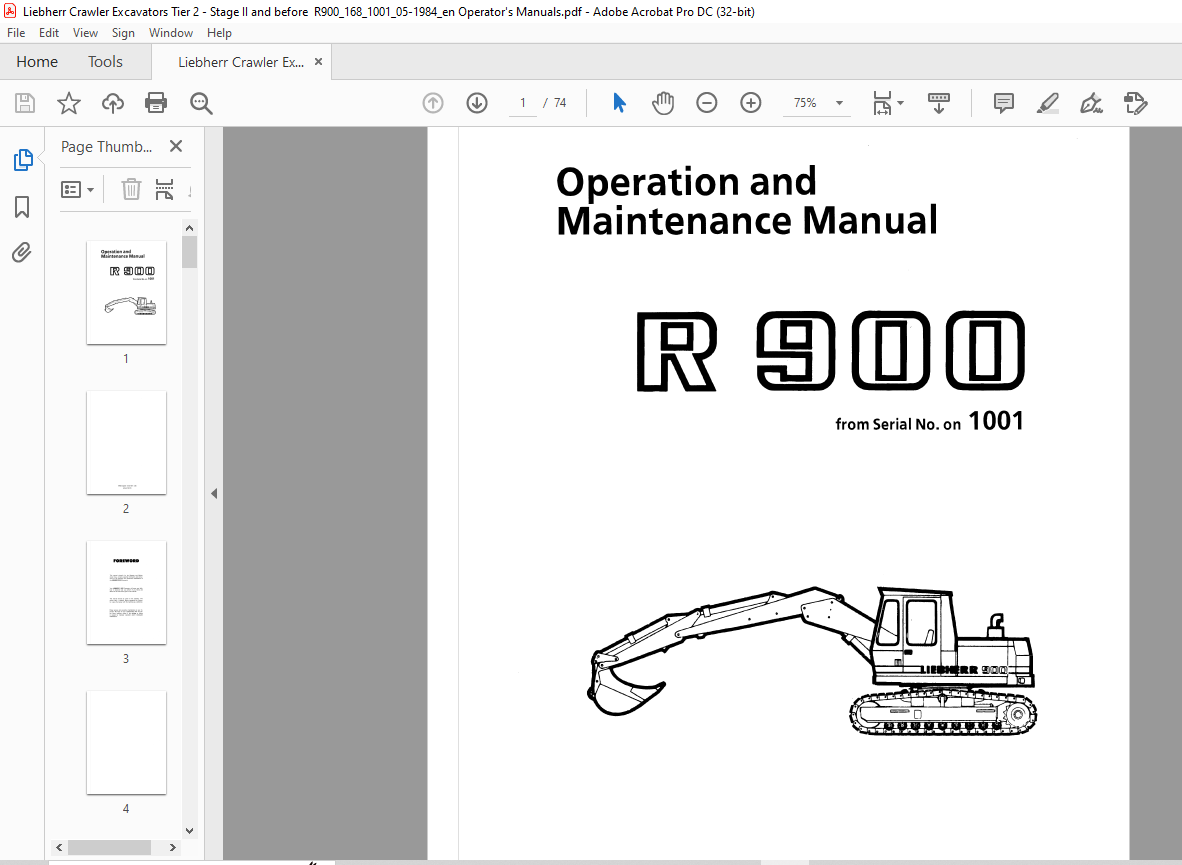Click thumbnails horizontal scrollbar right arrow

point(173,848)
